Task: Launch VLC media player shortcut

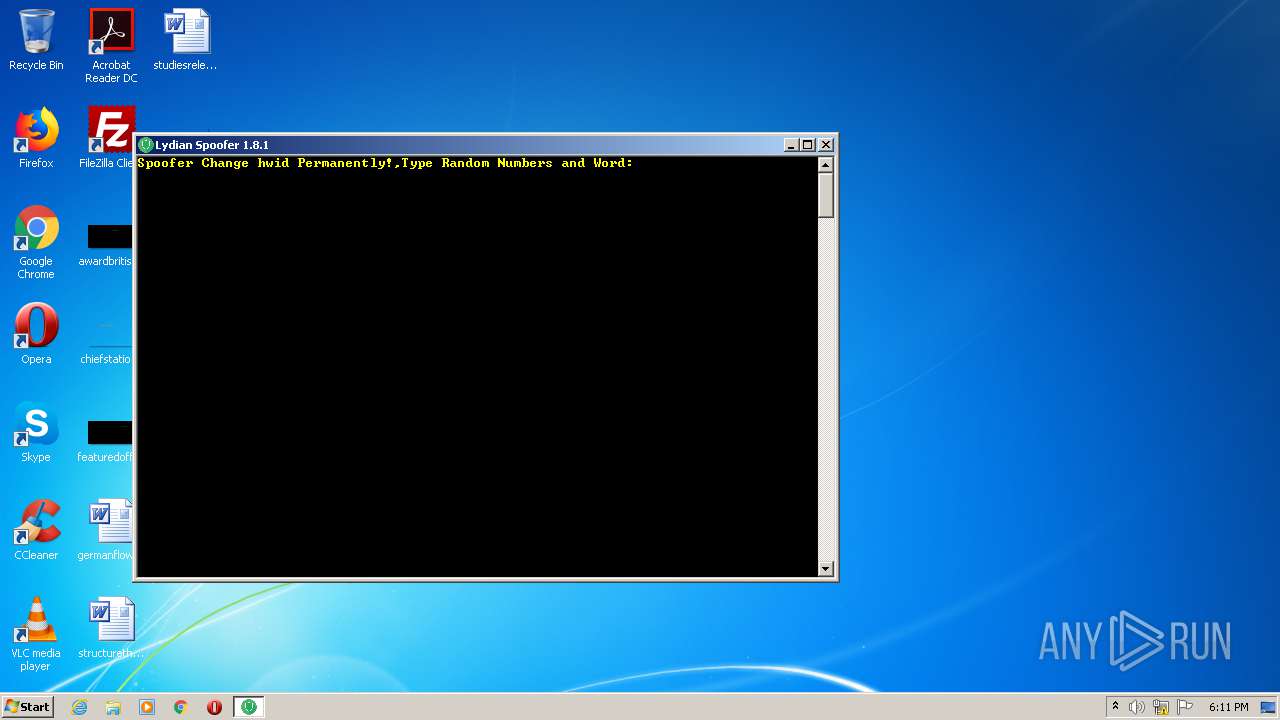Action: click(x=36, y=634)
